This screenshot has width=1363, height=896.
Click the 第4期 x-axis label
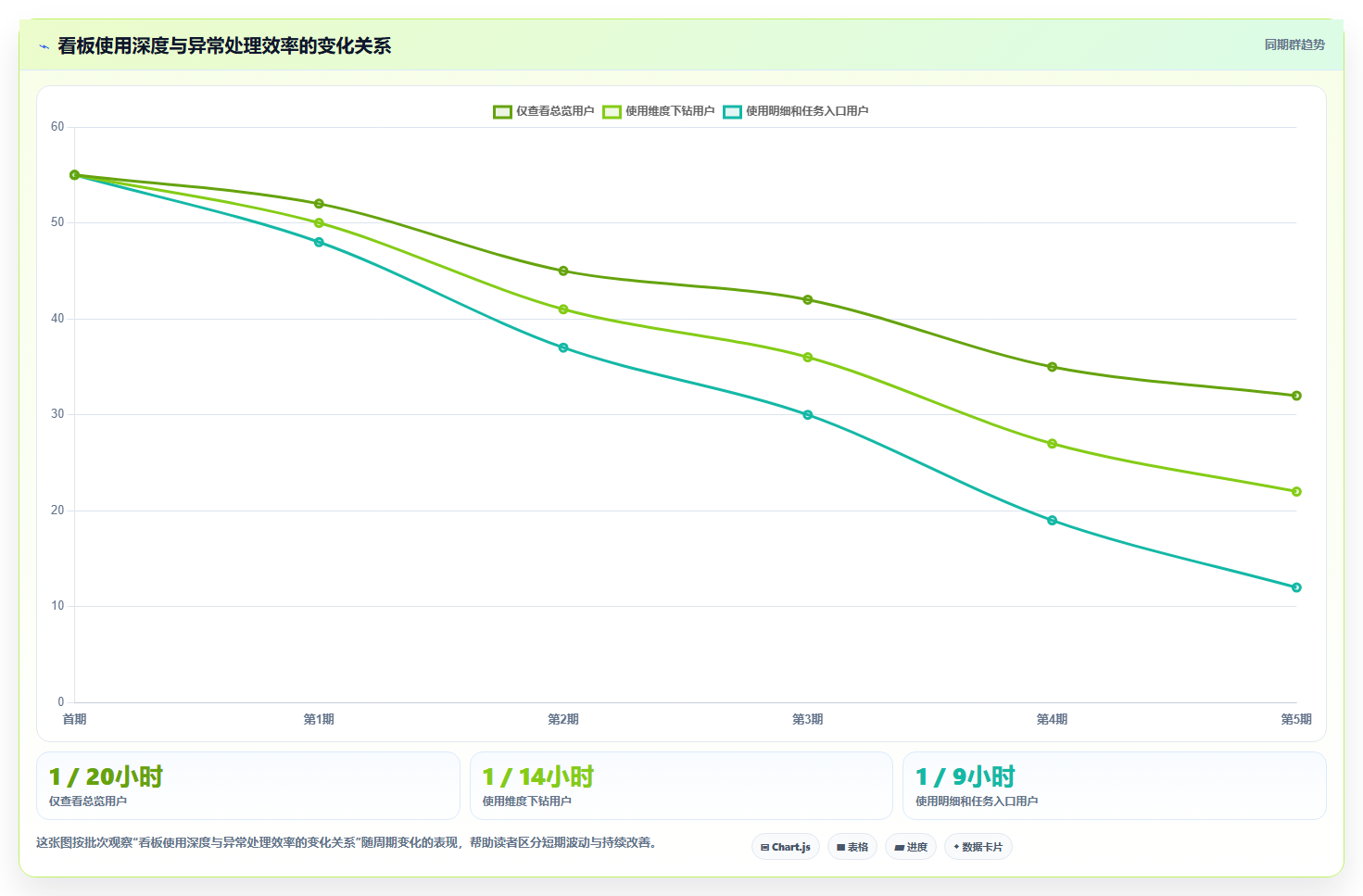tap(1053, 719)
